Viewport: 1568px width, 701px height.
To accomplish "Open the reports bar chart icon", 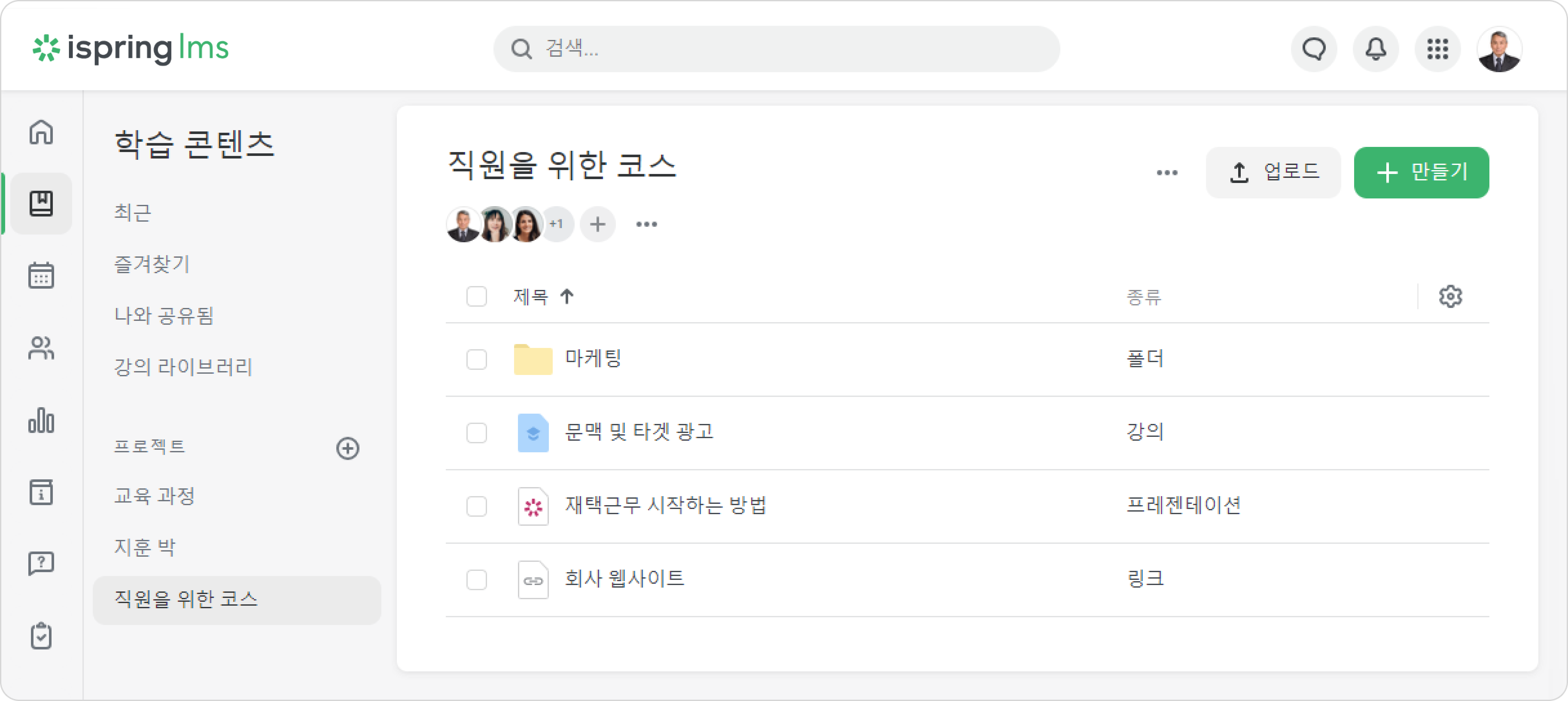I will pos(41,420).
